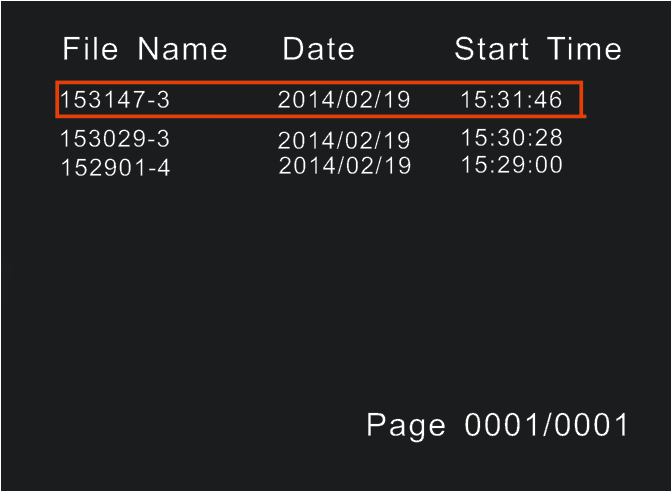The image size is (671, 491).
Task: Click the word Page in the footer
Action: click(x=406, y=426)
